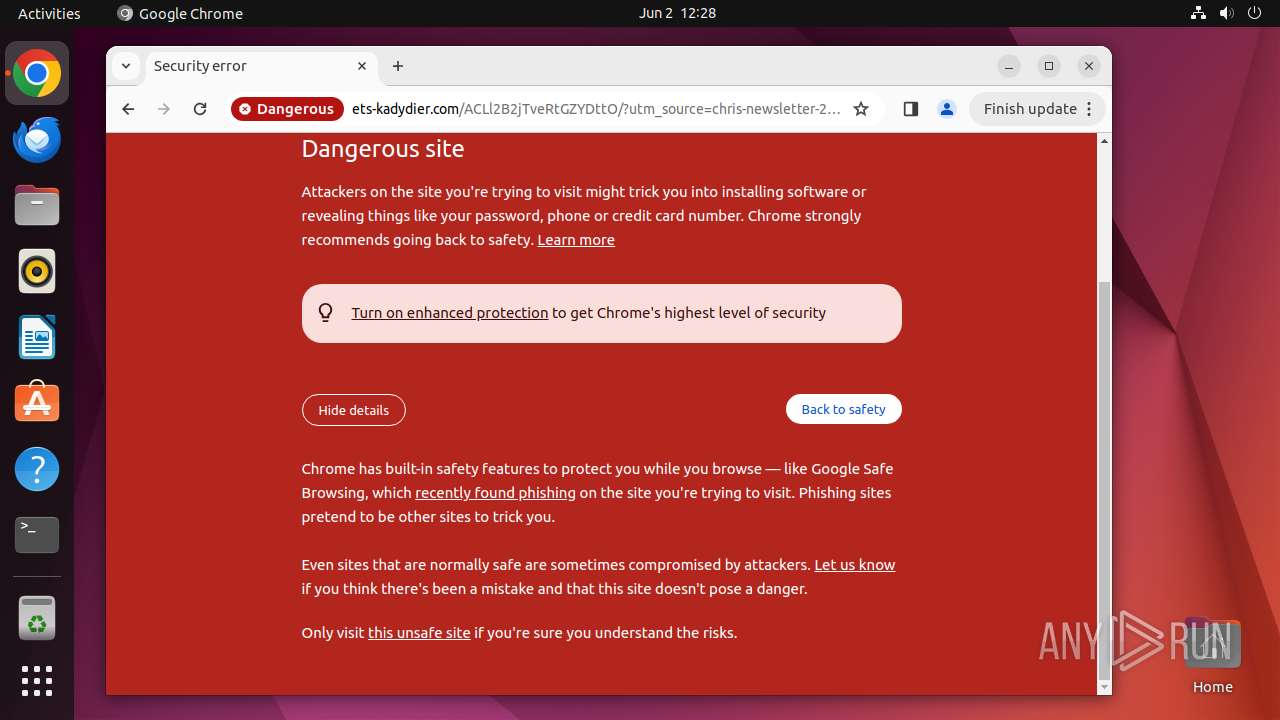Click the Dangerous site heading

[x=383, y=149]
